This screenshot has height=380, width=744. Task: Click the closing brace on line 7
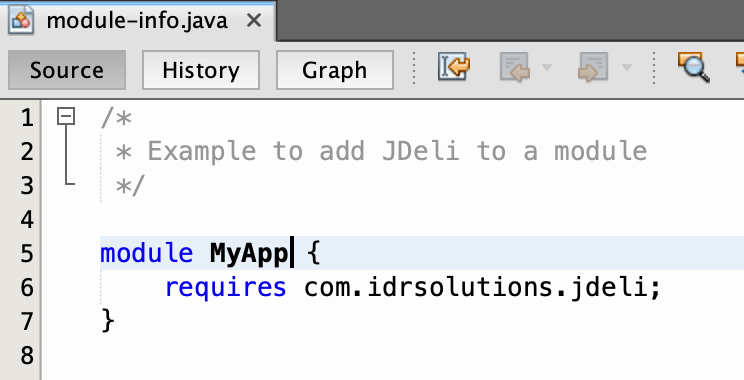[108, 321]
